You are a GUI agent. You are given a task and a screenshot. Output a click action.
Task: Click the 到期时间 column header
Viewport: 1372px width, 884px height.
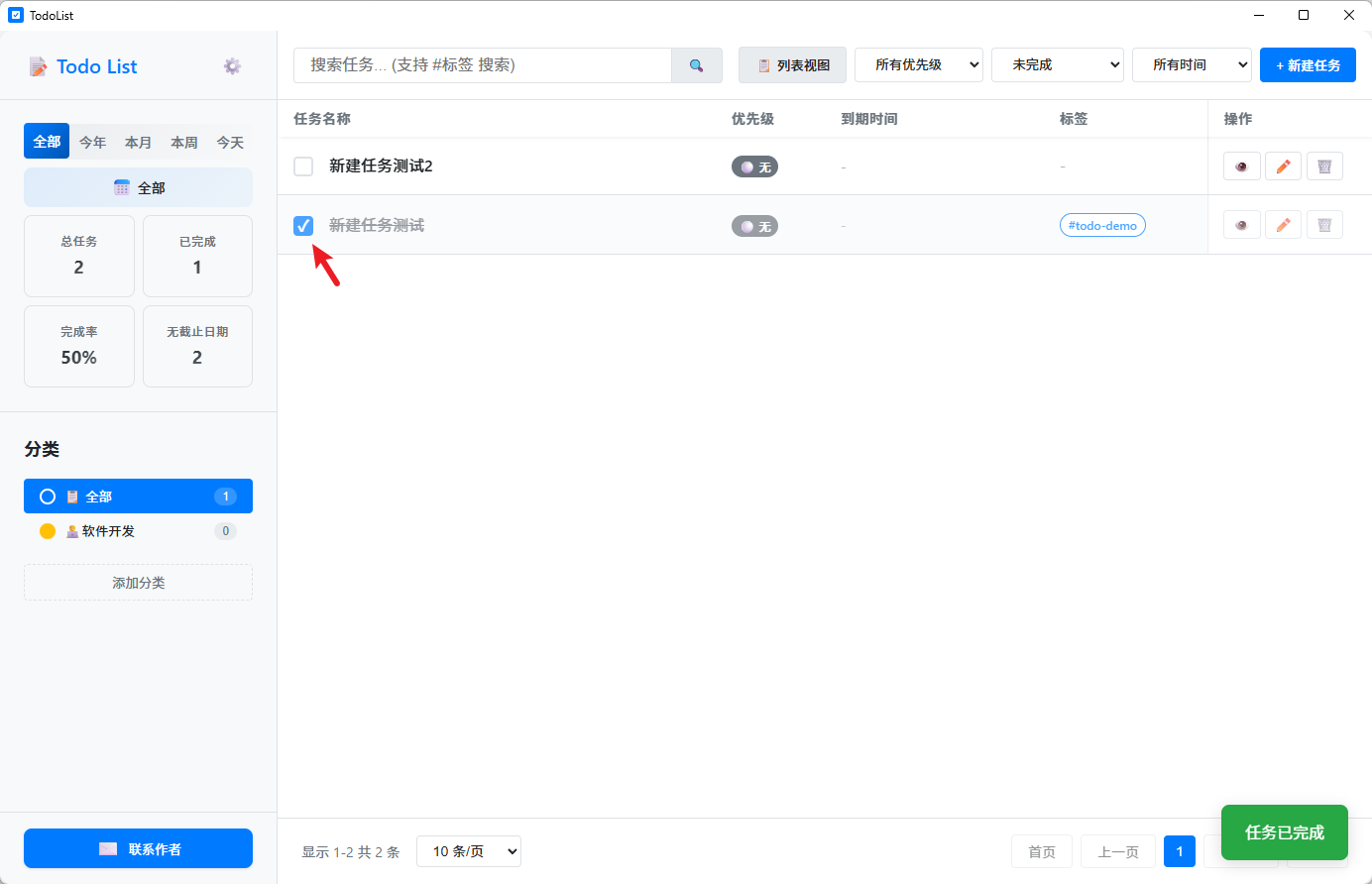(x=869, y=119)
